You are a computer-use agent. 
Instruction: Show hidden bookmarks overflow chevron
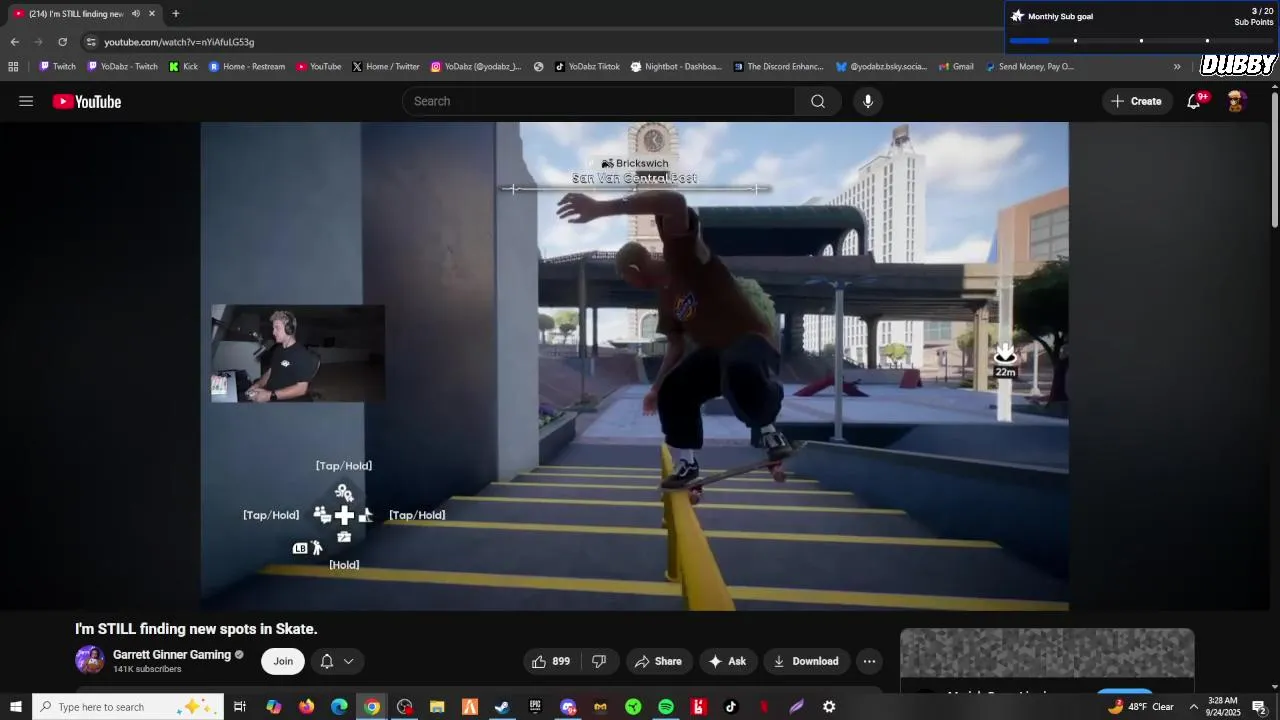pos(1177,67)
